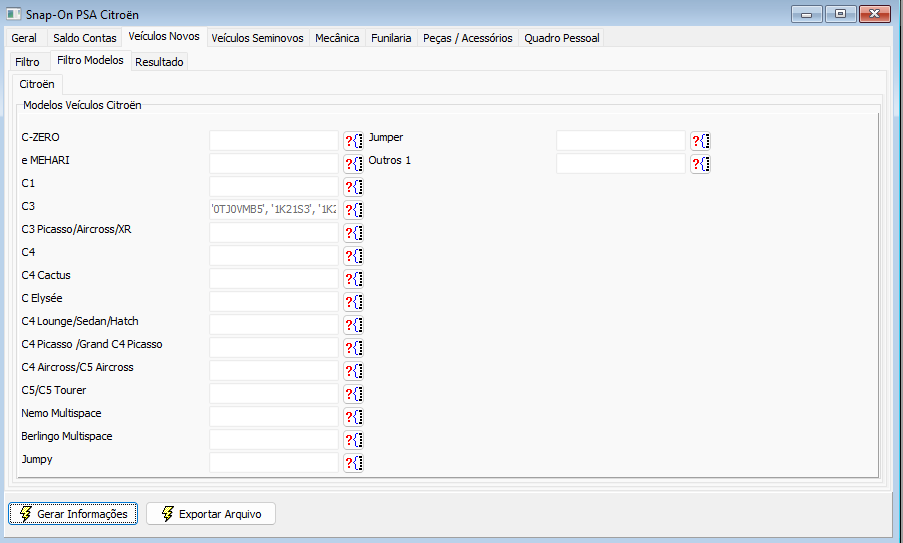Click the C4 input field
This screenshot has height=543, width=903.
pos(274,256)
